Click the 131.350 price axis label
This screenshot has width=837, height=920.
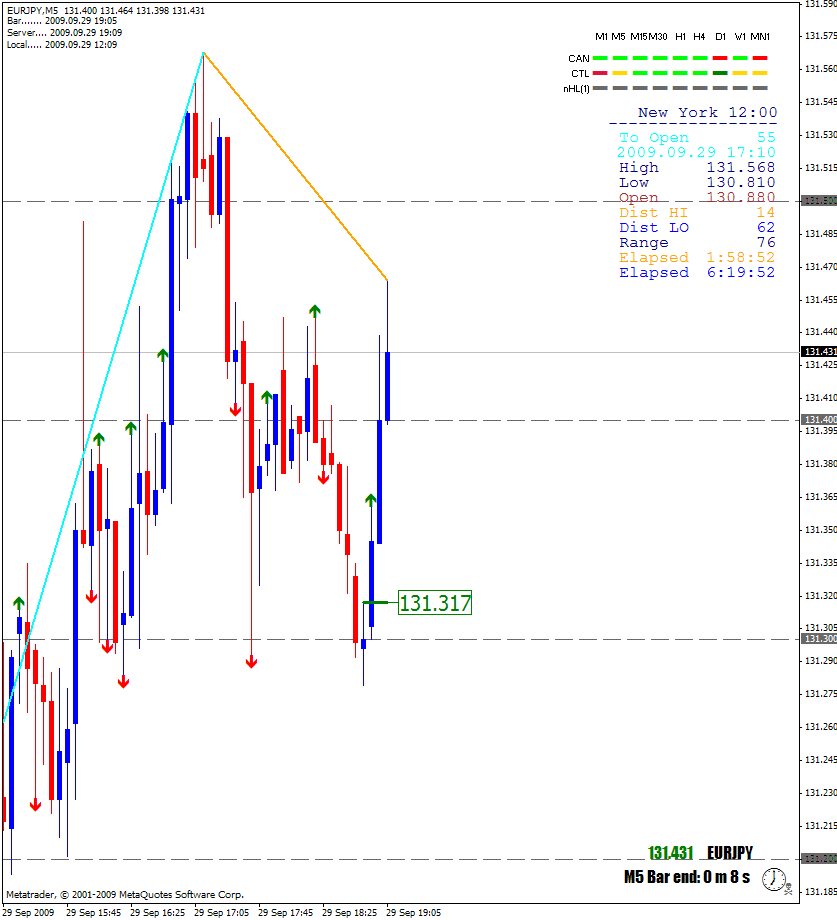[x=821, y=530]
